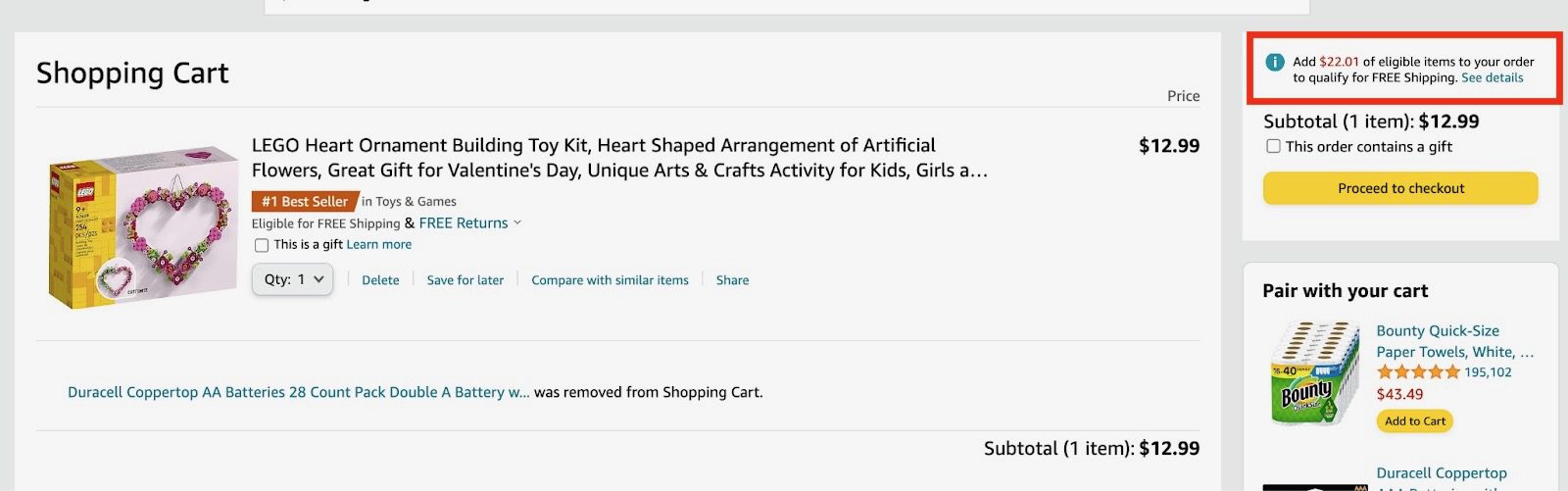Click the Bounty star rating
Viewport: 1568px width, 491px height.
tap(1417, 372)
